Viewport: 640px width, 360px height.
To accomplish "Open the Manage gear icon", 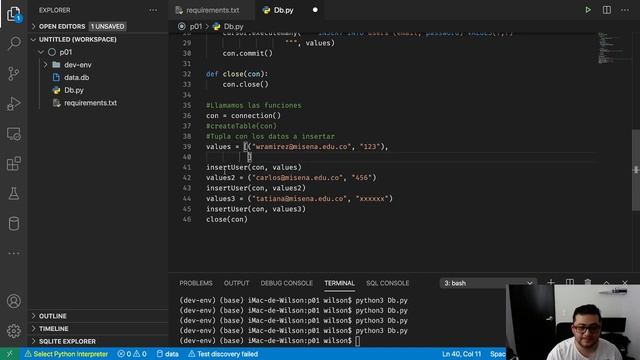I will [14, 331].
